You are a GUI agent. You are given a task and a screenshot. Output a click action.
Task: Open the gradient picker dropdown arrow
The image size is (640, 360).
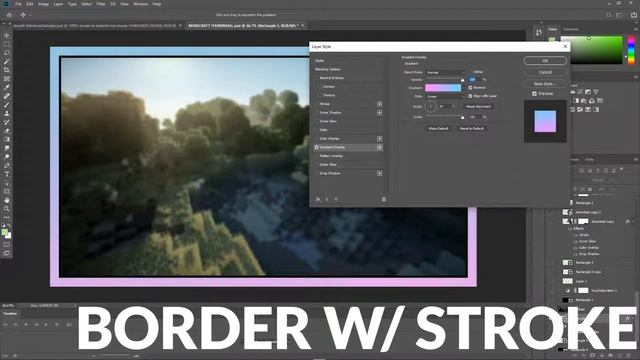click(x=464, y=88)
